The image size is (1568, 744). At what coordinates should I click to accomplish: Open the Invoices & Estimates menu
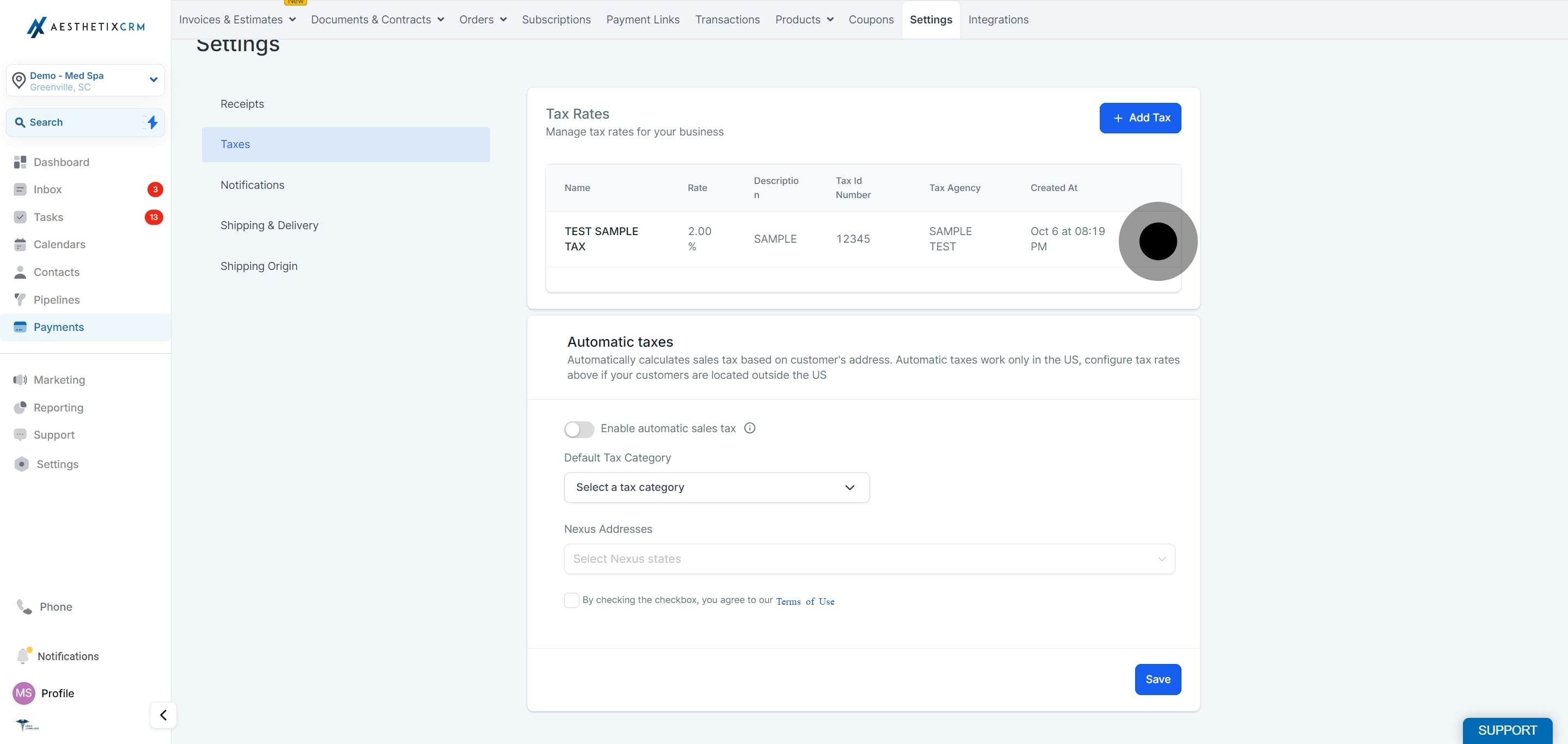click(x=237, y=20)
